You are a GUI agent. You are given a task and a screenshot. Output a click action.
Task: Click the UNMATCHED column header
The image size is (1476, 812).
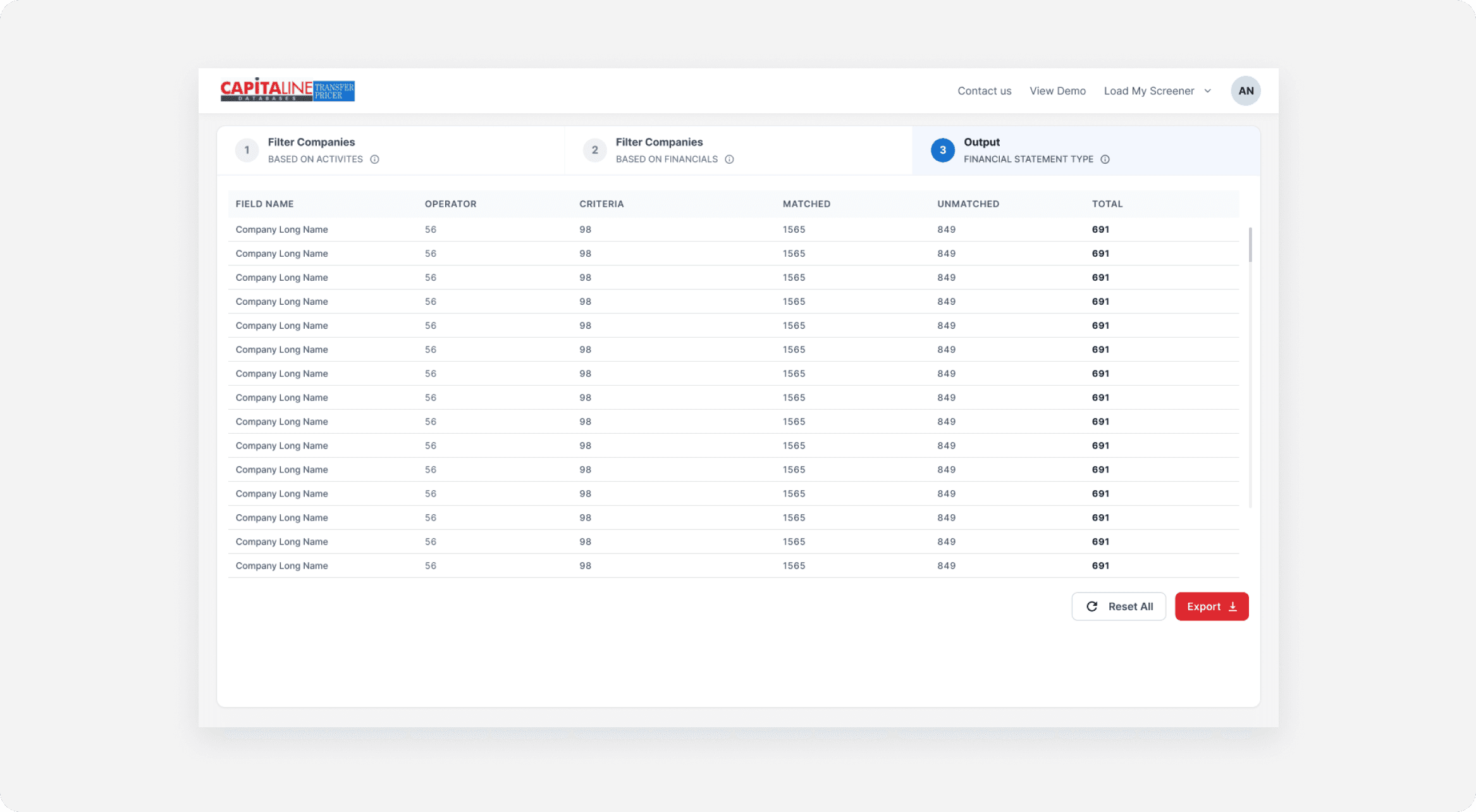968,204
